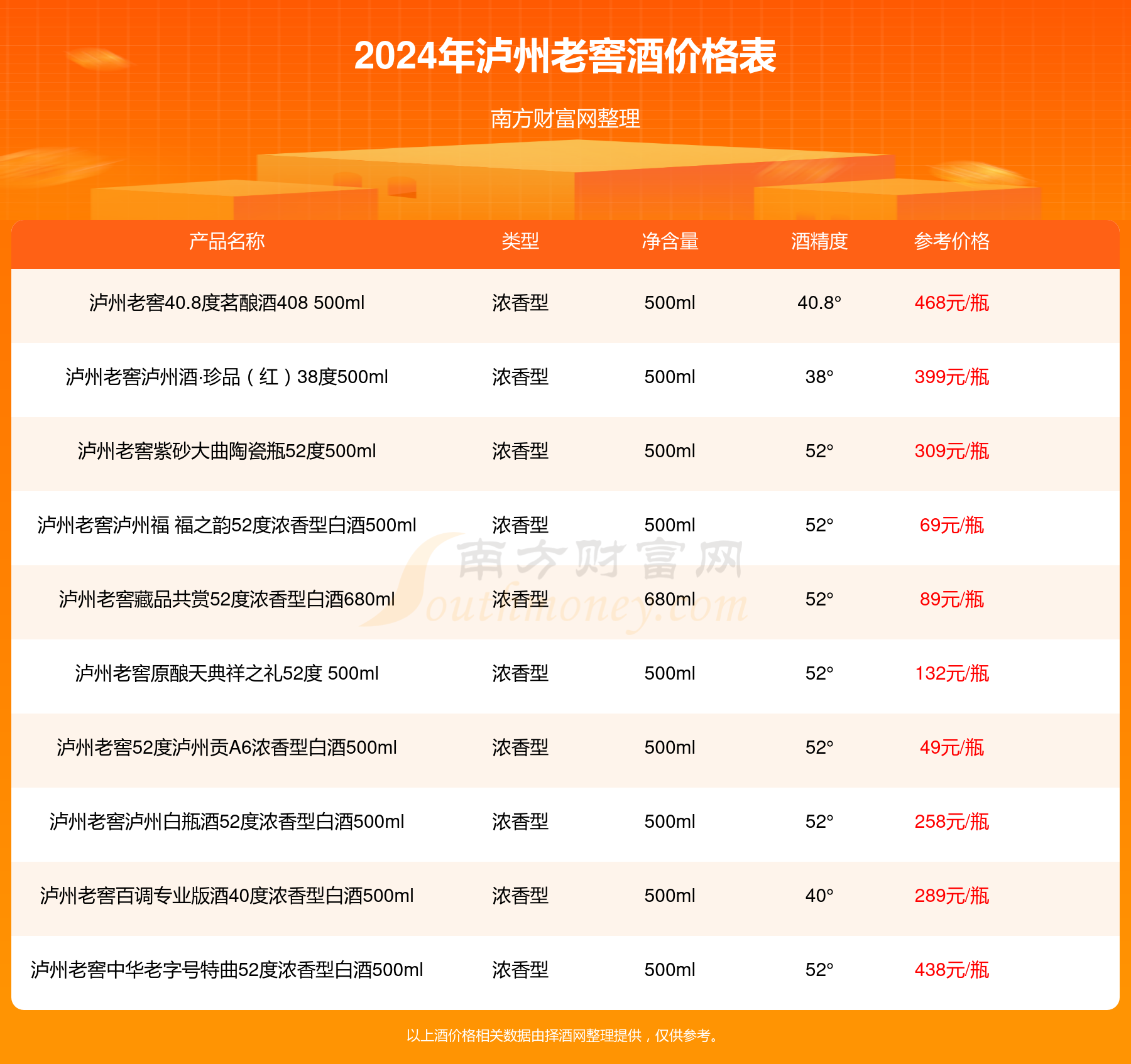The width and height of the screenshot is (1131, 1064).
Task: Select product 泸州老窖泸州白瓶酒52度浓香型白酒500ml
Action: (x=227, y=822)
